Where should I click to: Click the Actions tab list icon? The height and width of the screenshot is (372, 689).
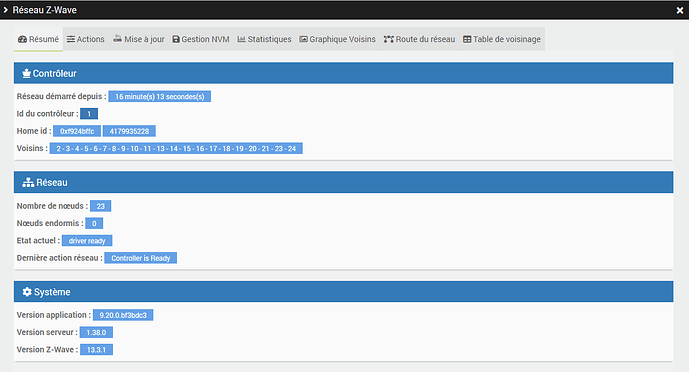pyautogui.click(x=71, y=39)
